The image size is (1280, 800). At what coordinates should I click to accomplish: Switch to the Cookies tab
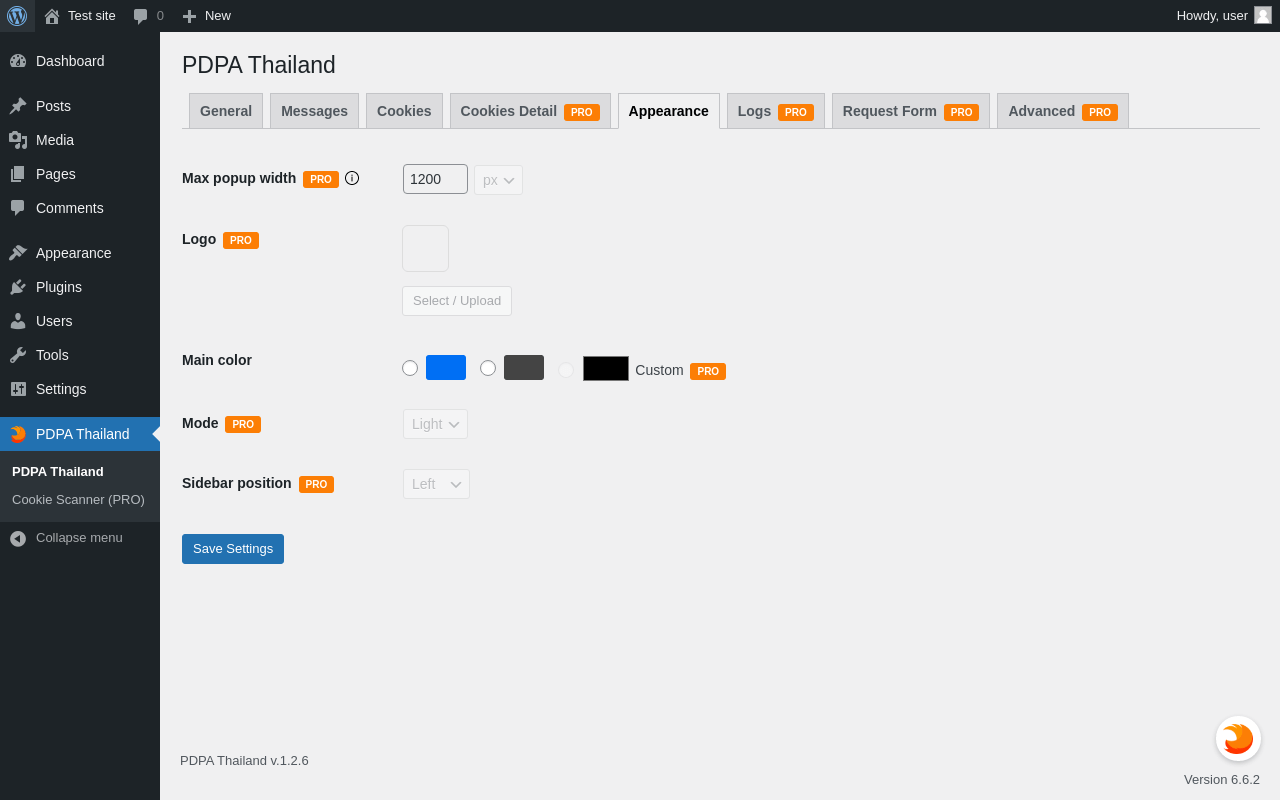404,111
